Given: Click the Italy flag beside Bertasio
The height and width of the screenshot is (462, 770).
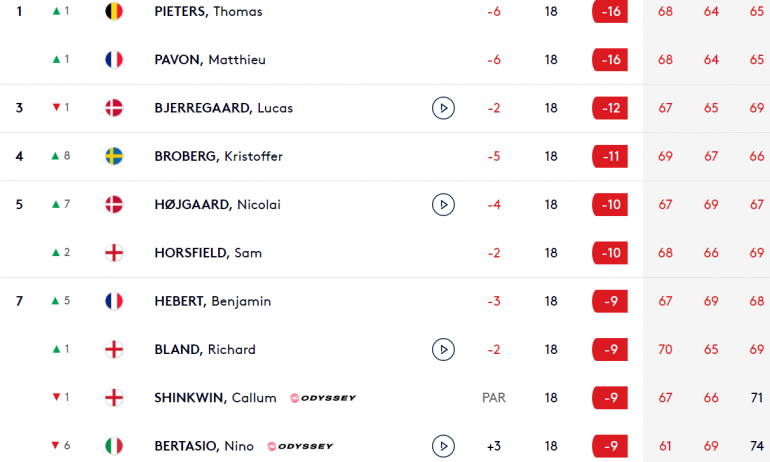Looking at the screenshot, I should click(114, 446).
